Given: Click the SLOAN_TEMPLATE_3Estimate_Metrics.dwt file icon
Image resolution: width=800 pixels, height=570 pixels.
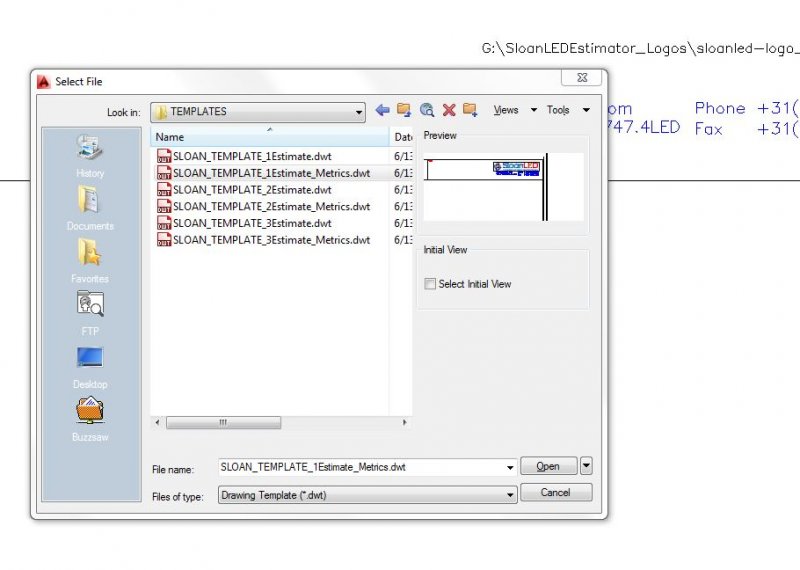Looking at the screenshot, I should pyautogui.click(x=164, y=240).
